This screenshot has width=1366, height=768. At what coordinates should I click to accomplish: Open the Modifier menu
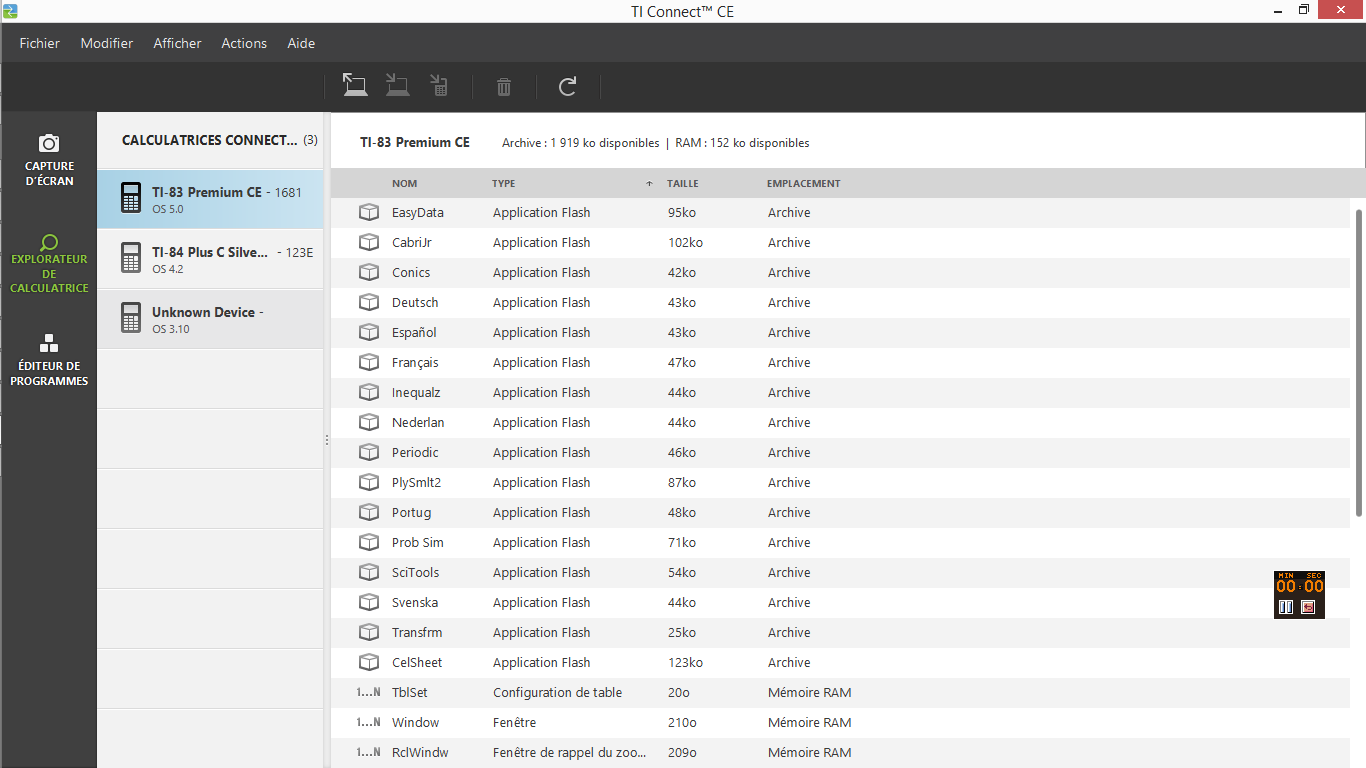click(x=107, y=43)
